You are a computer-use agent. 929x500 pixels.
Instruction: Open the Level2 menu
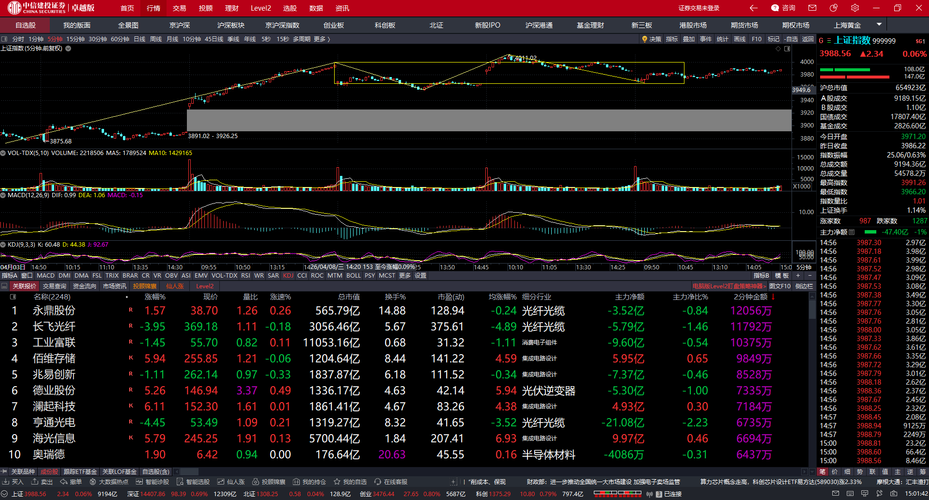coord(261,8)
